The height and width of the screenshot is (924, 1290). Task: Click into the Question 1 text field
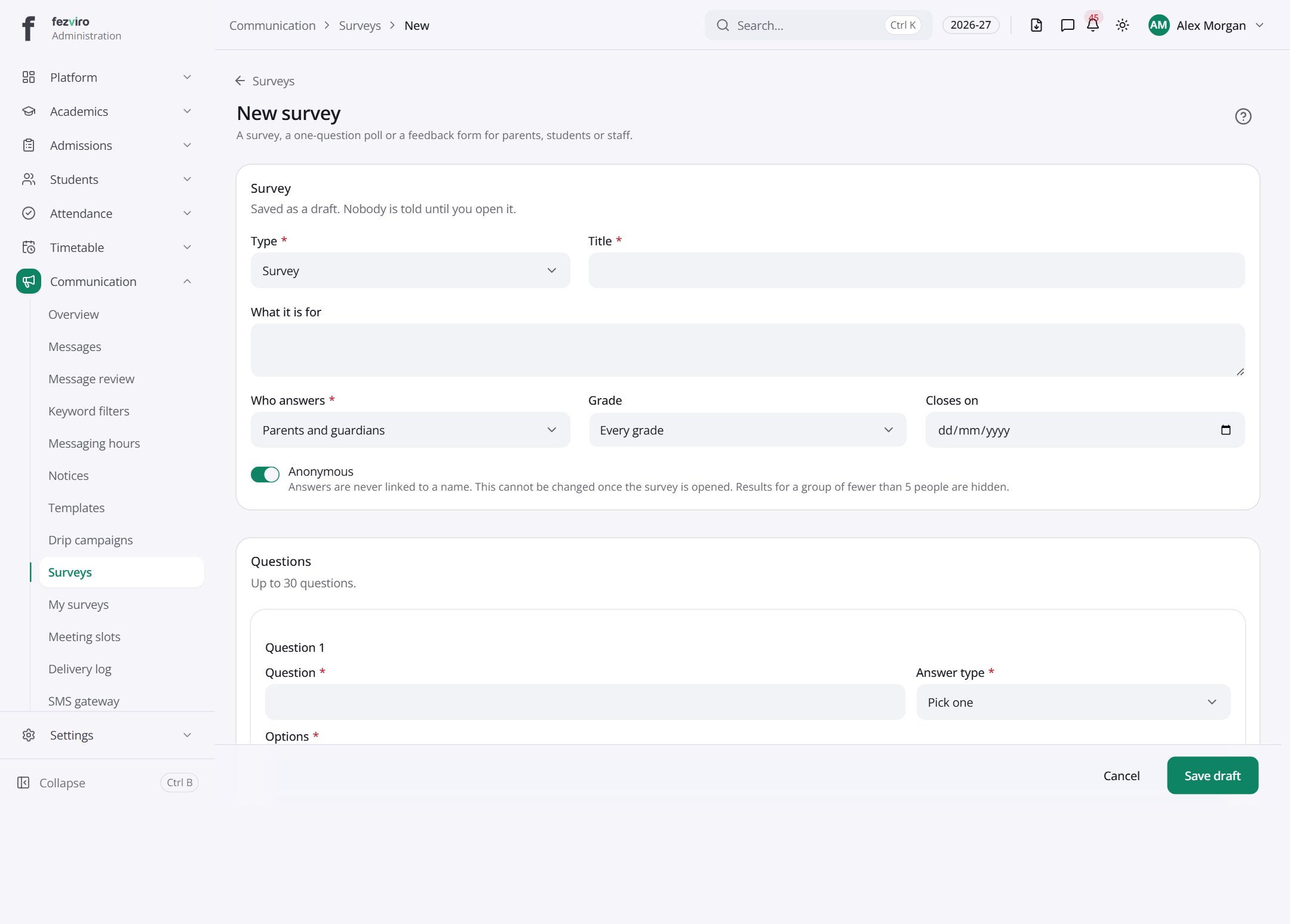click(x=585, y=702)
